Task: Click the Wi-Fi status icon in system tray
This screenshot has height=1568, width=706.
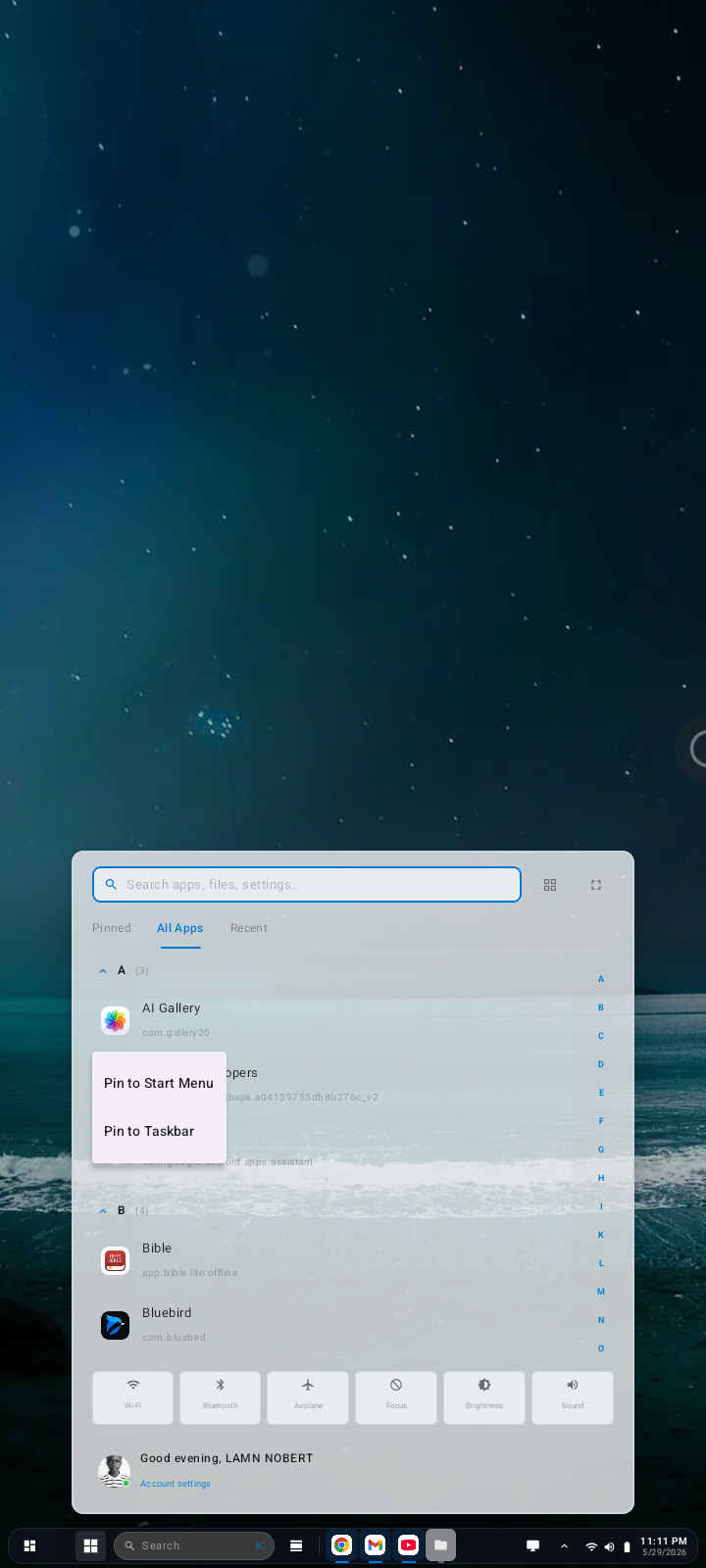Action: pos(591,1546)
